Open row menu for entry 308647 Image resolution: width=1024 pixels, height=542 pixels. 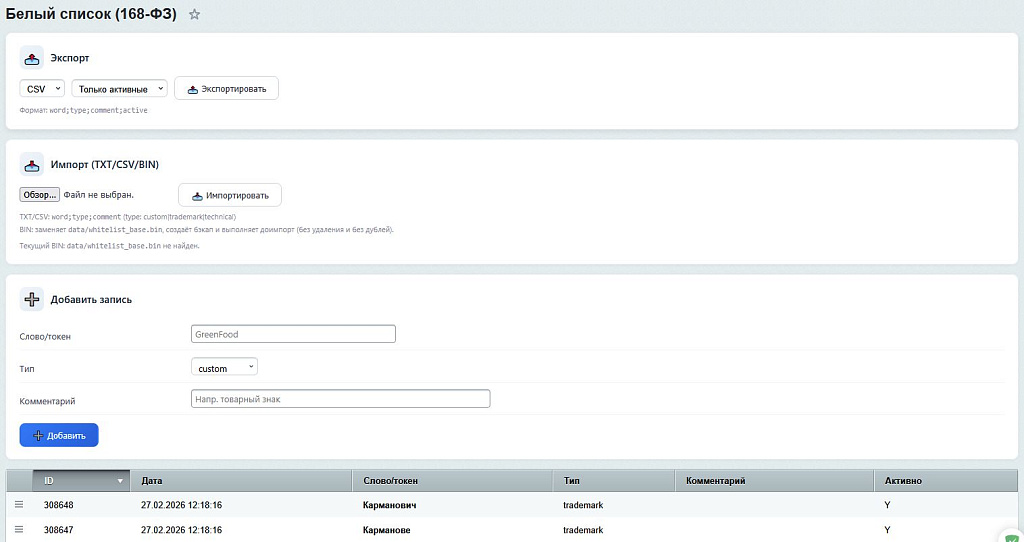click(19, 529)
